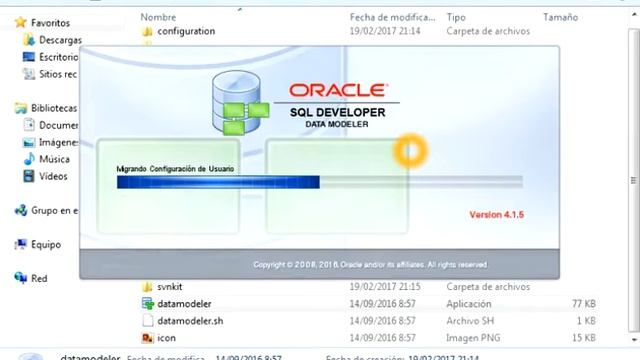640x360 pixels.
Task: Click the Documentos library icon
Action: [x=29, y=125]
